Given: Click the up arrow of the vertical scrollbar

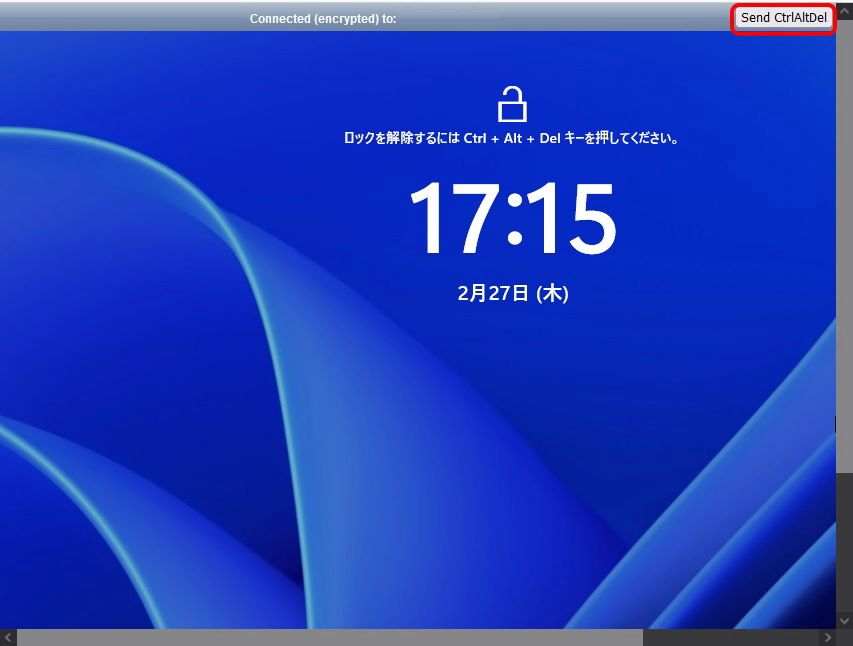Looking at the screenshot, I should pyautogui.click(x=845, y=10).
